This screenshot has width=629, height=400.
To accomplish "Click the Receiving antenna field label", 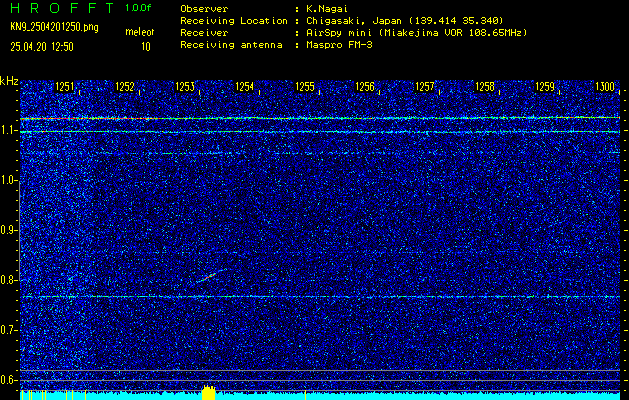I will 231,45.
